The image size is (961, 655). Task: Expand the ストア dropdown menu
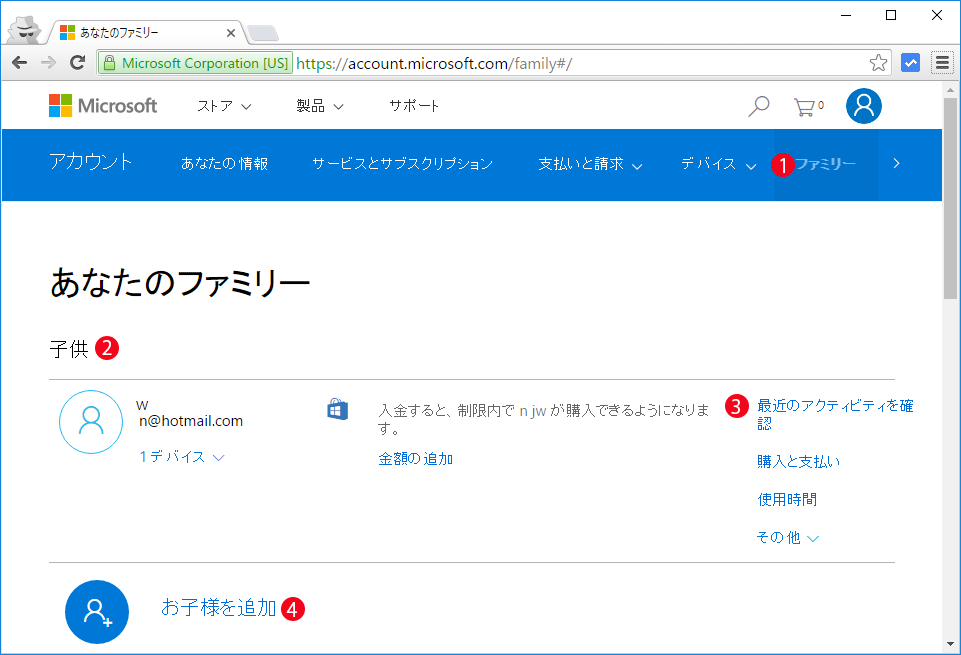pyautogui.click(x=224, y=106)
